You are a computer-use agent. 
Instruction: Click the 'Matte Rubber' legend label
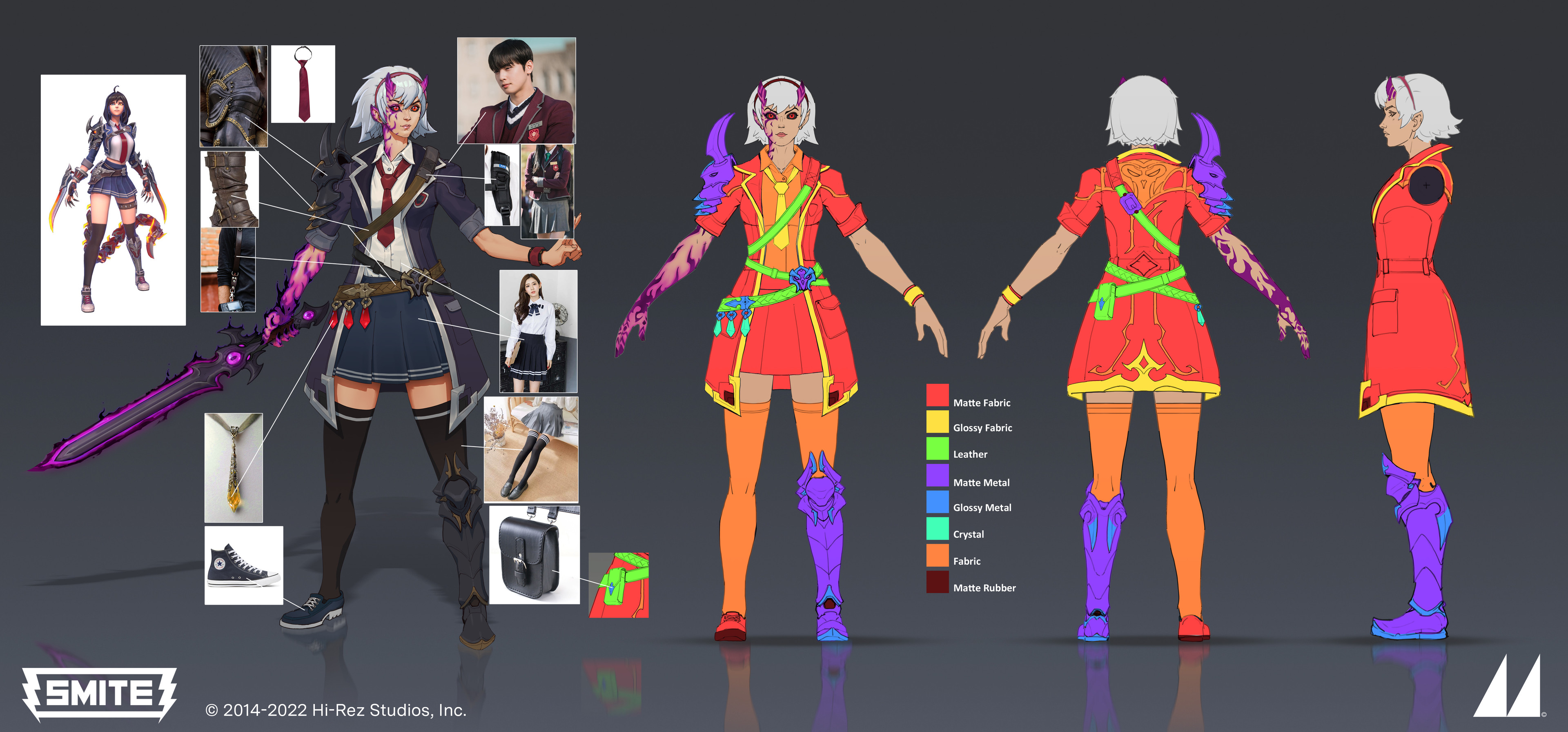click(x=984, y=588)
